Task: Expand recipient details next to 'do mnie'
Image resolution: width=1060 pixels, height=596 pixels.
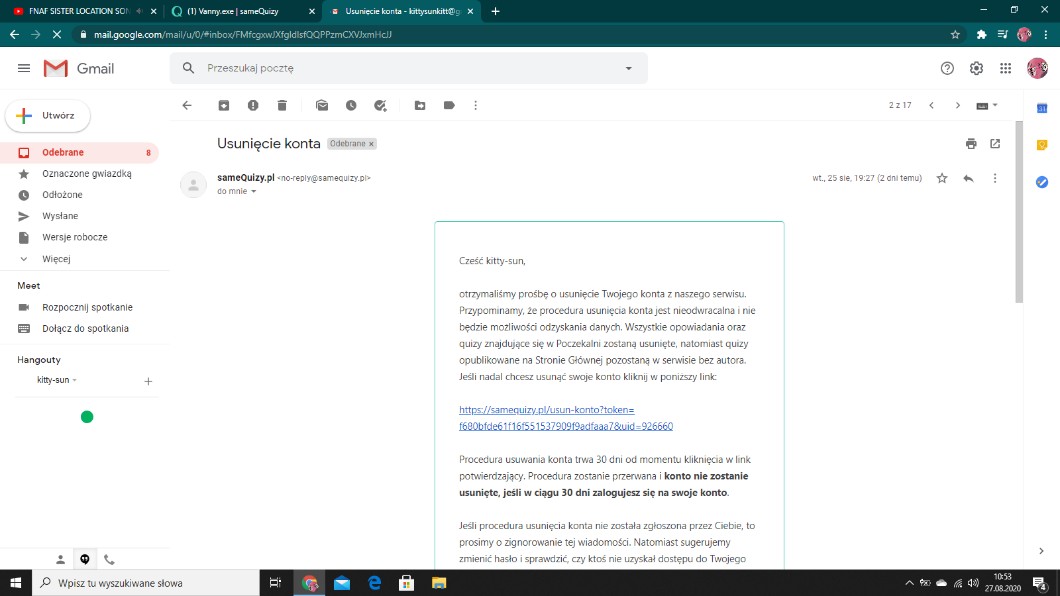Action: coord(254,191)
